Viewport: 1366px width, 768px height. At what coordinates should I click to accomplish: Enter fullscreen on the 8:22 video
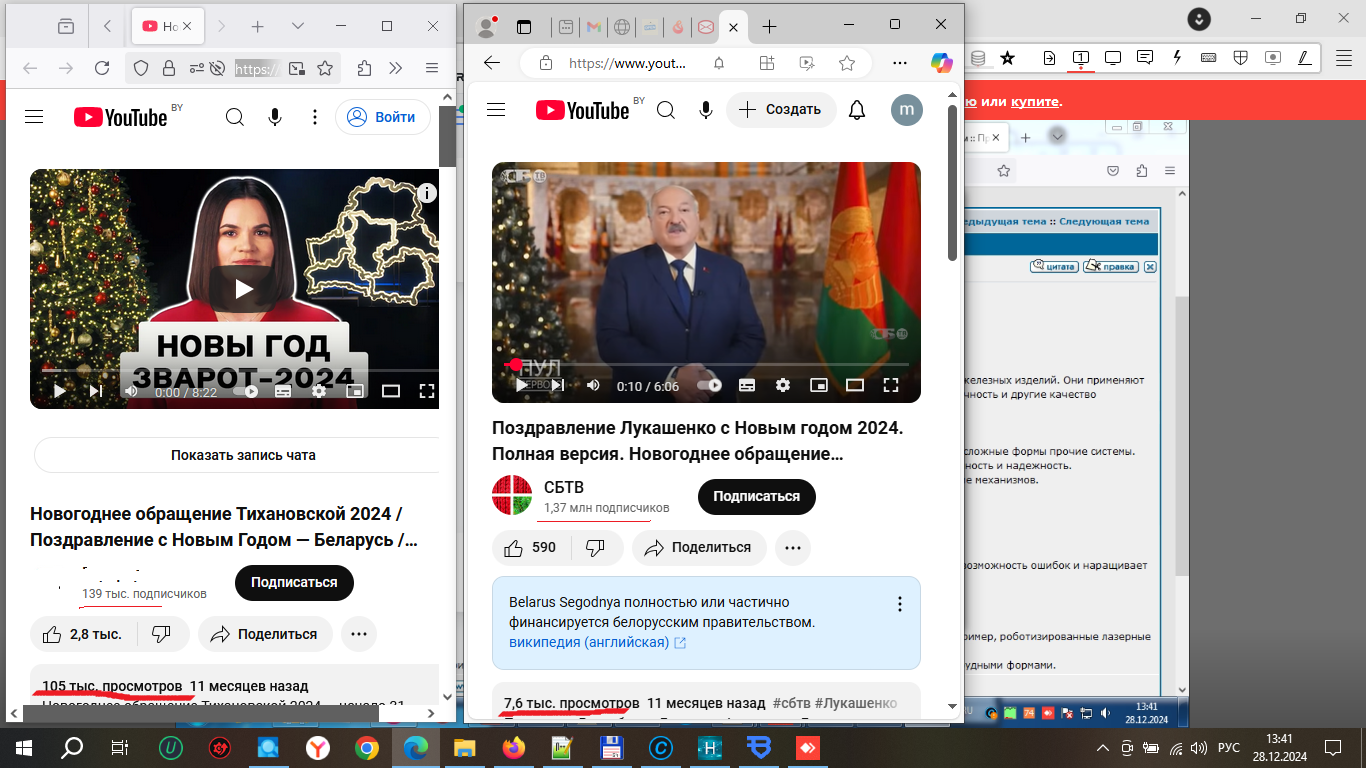427,391
